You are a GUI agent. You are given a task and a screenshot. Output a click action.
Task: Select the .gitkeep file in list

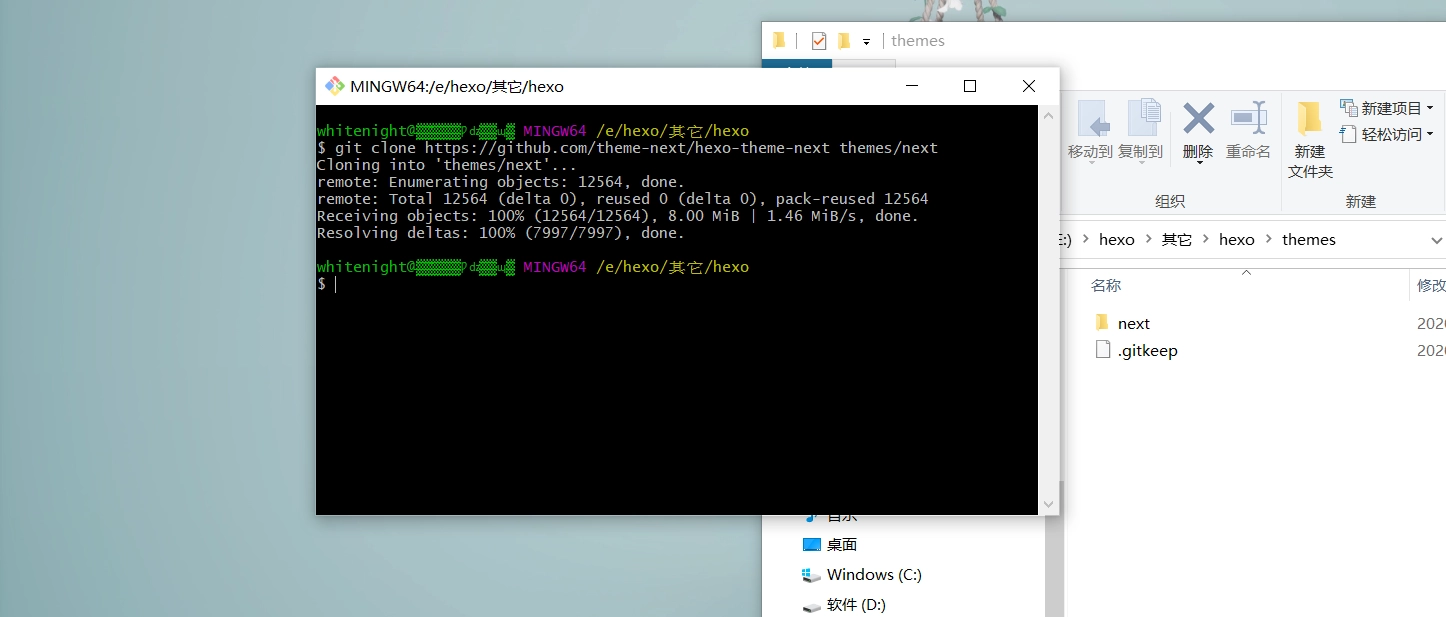(1147, 351)
